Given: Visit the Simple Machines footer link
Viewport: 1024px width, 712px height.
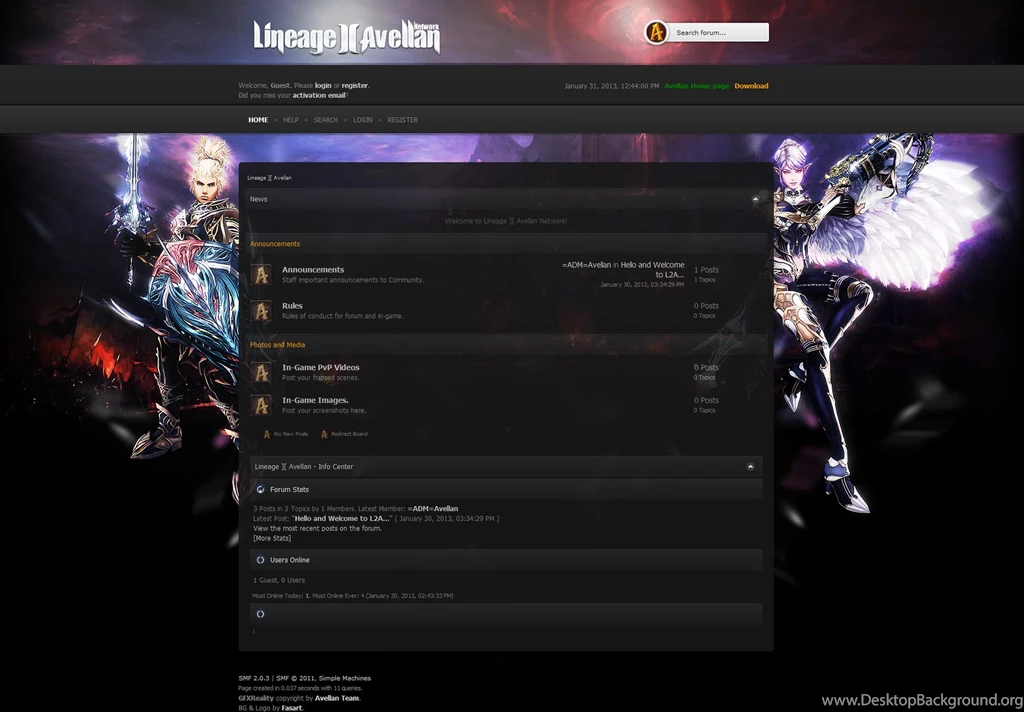Looking at the screenshot, I should [345, 679].
